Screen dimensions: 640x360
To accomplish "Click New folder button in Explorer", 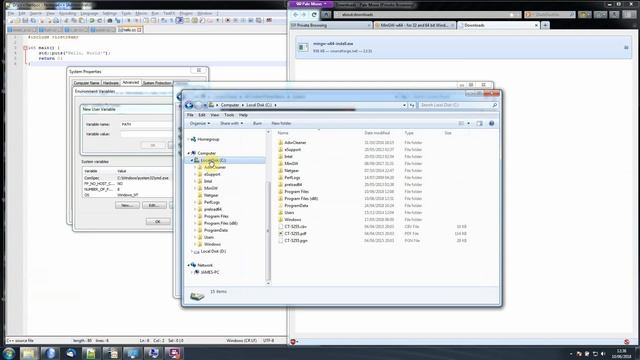I will [281, 123].
